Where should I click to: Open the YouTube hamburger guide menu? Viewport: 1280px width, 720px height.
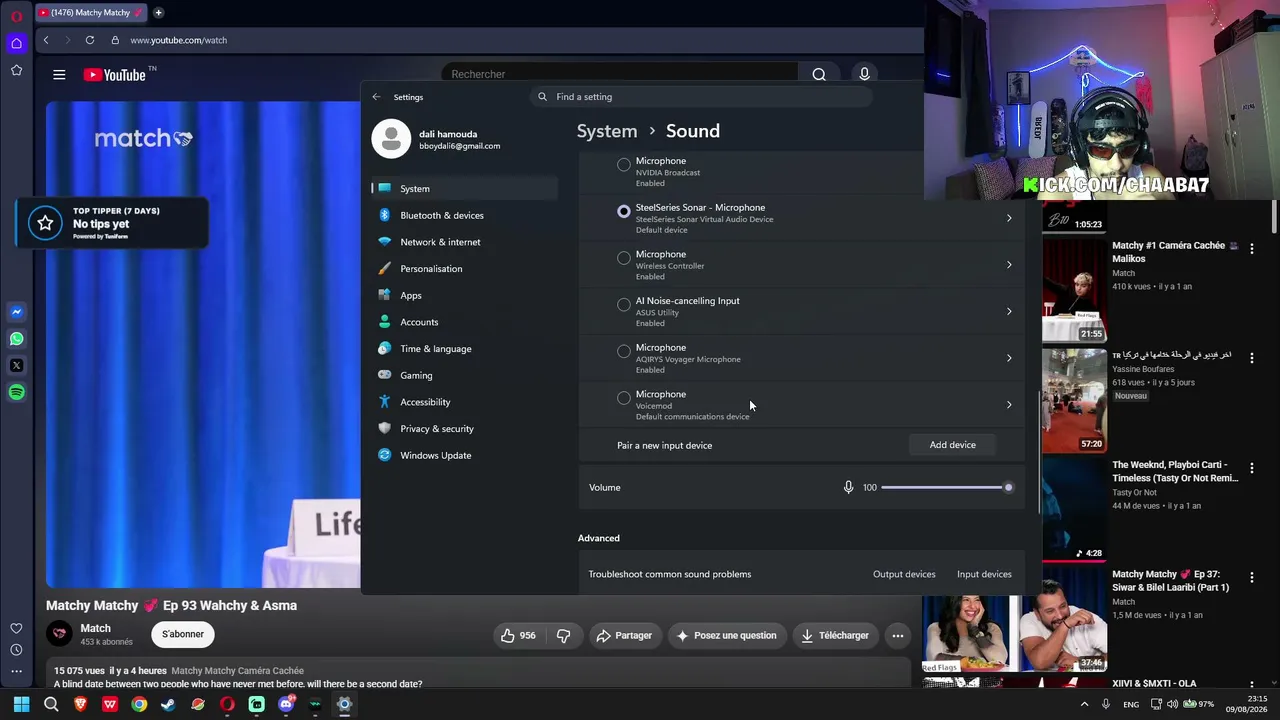click(x=59, y=74)
